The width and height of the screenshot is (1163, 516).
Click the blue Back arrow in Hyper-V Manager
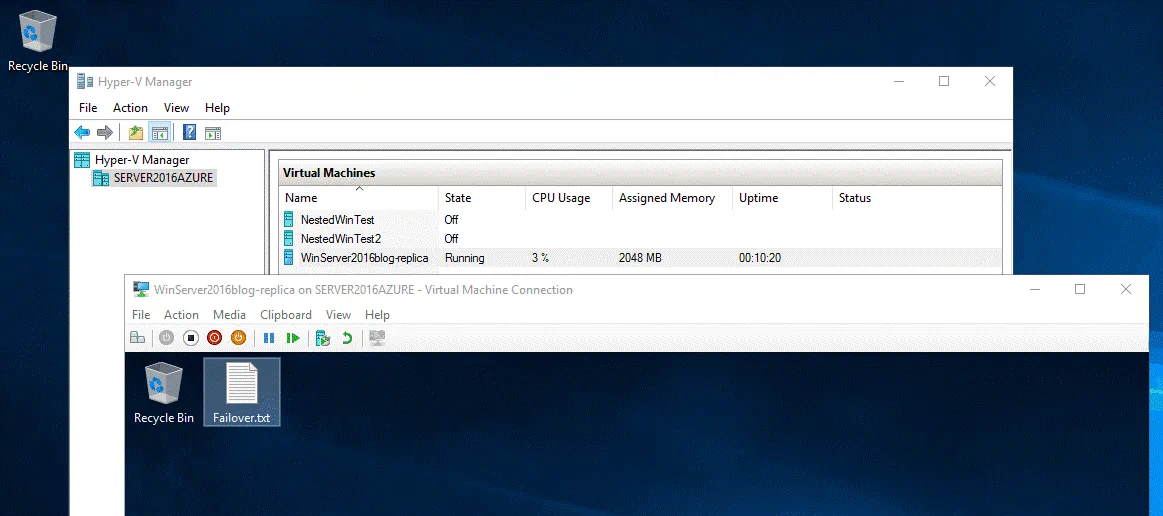click(x=82, y=132)
